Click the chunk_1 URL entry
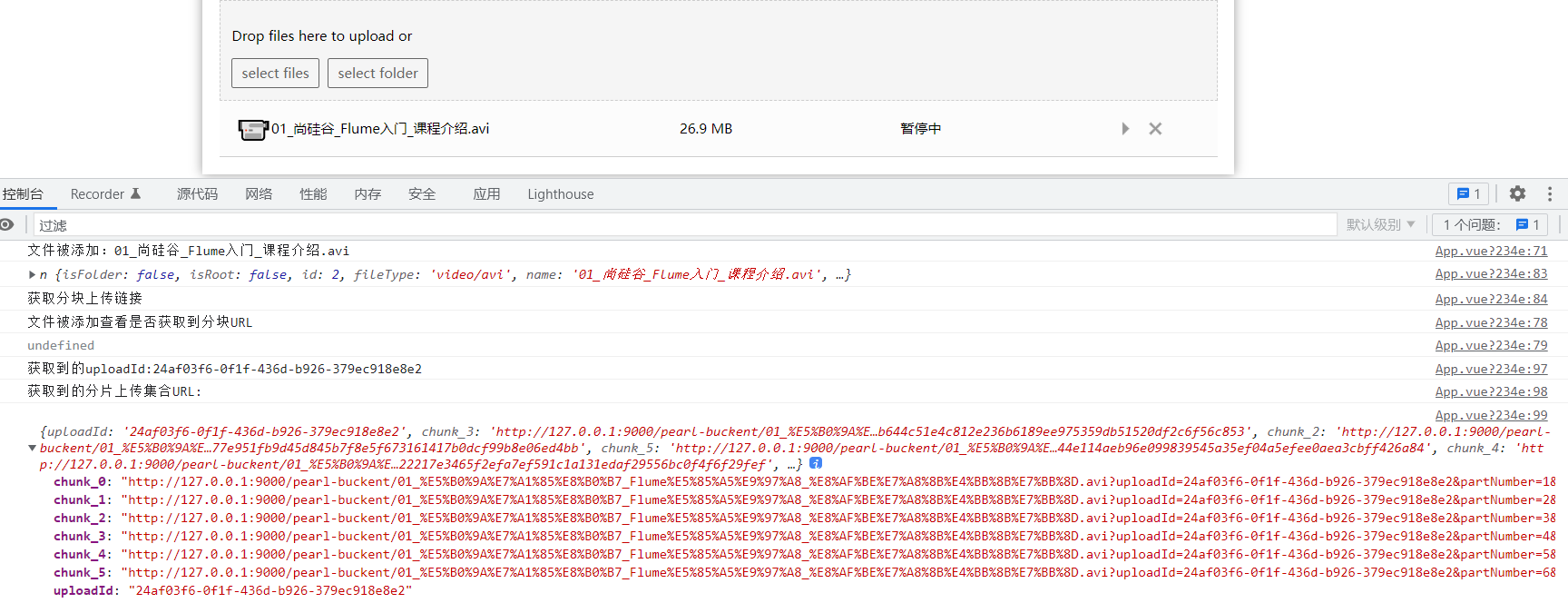The width and height of the screenshot is (1568, 603). (804, 499)
